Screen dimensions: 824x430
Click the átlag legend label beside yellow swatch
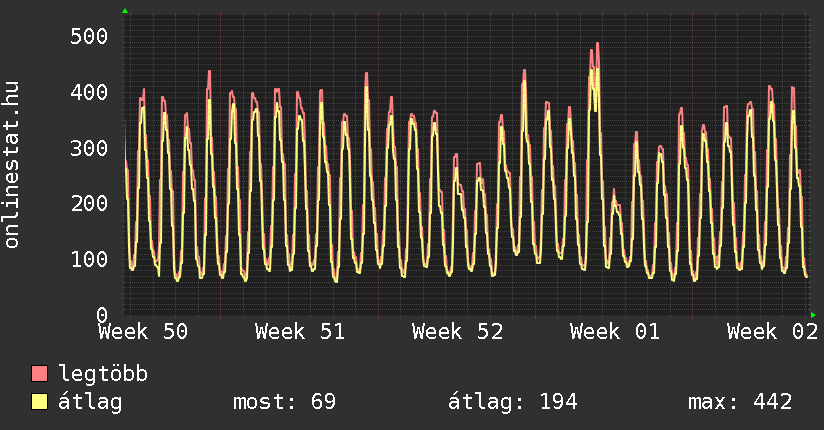tap(91, 402)
